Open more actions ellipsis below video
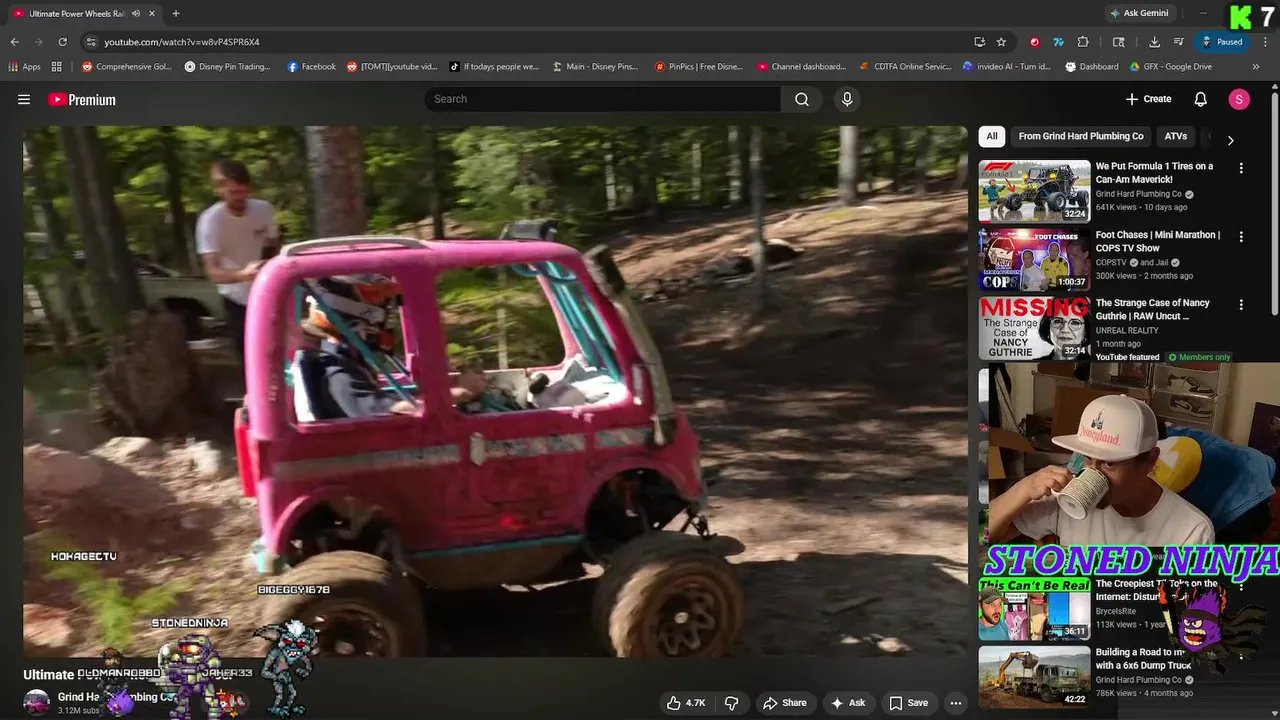This screenshot has height=720, width=1280. [x=956, y=703]
